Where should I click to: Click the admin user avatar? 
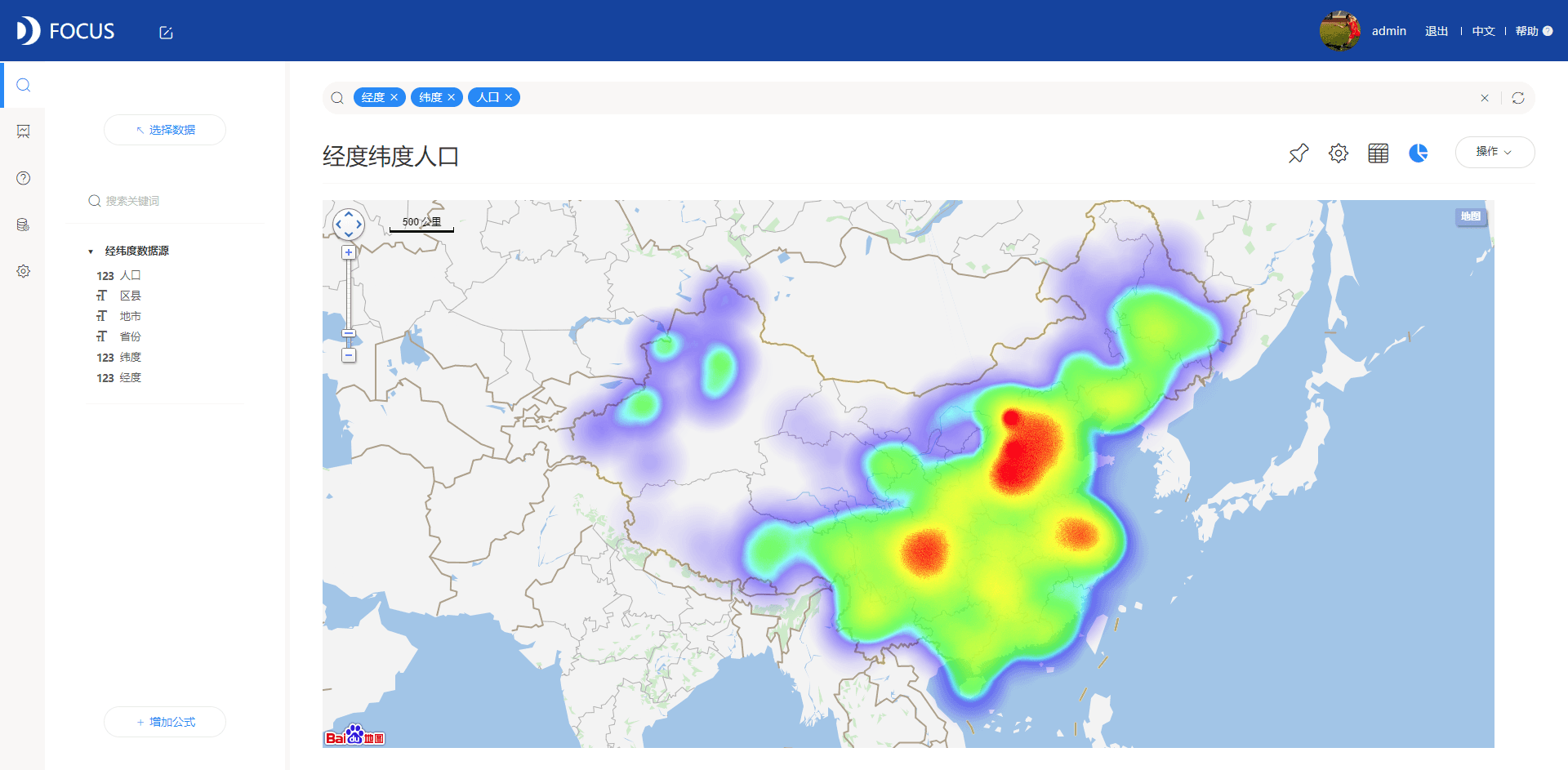1339,31
